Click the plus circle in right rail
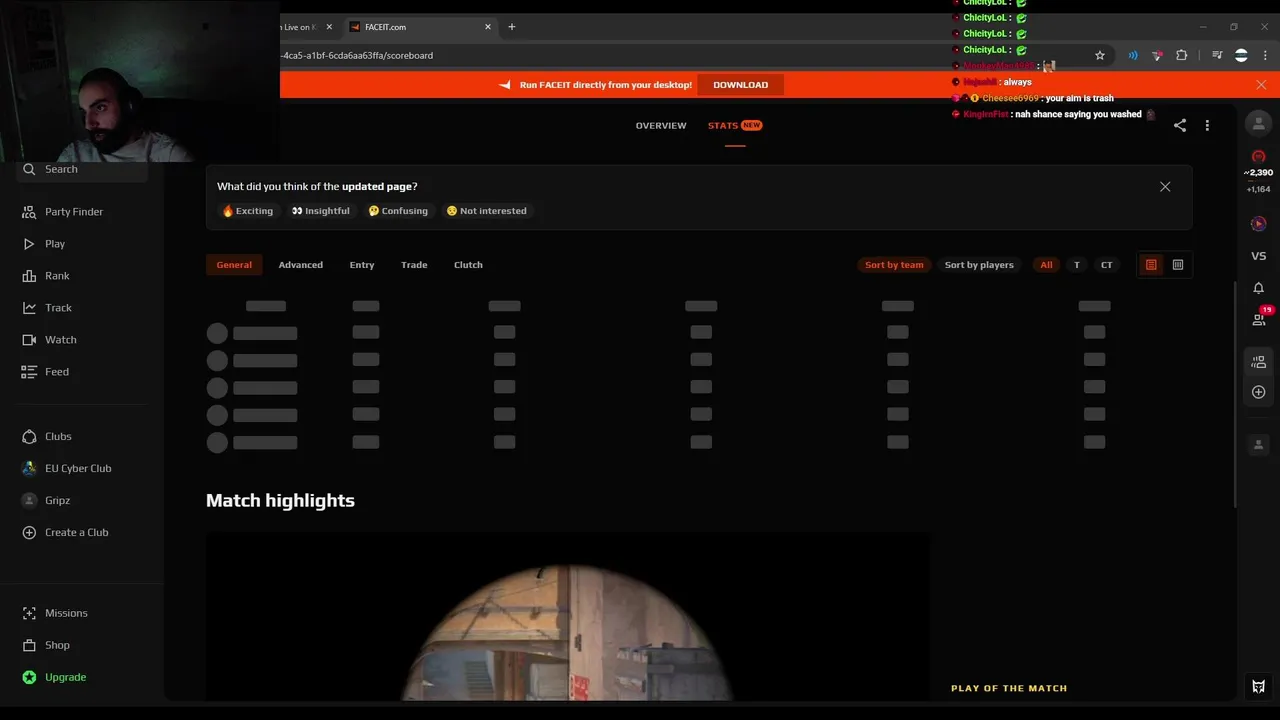 [1259, 392]
